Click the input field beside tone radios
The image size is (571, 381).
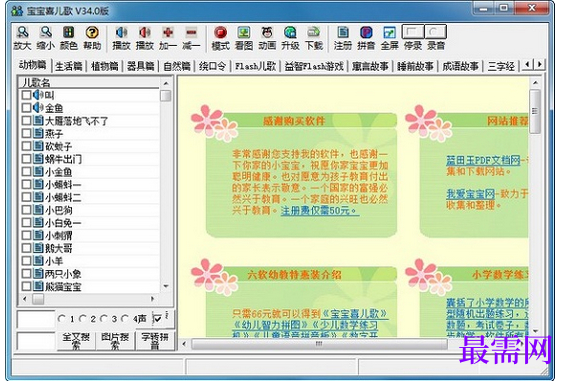36,319
